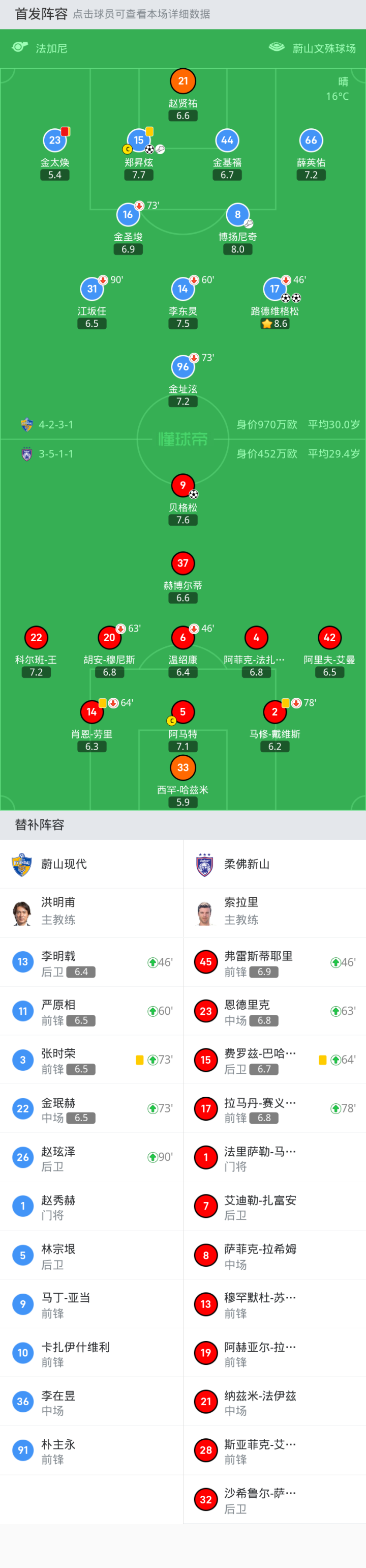Click coach 洪明甫 avatar photo
This screenshot has width=366, height=1568.
pyautogui.click(x=22, y=913)
